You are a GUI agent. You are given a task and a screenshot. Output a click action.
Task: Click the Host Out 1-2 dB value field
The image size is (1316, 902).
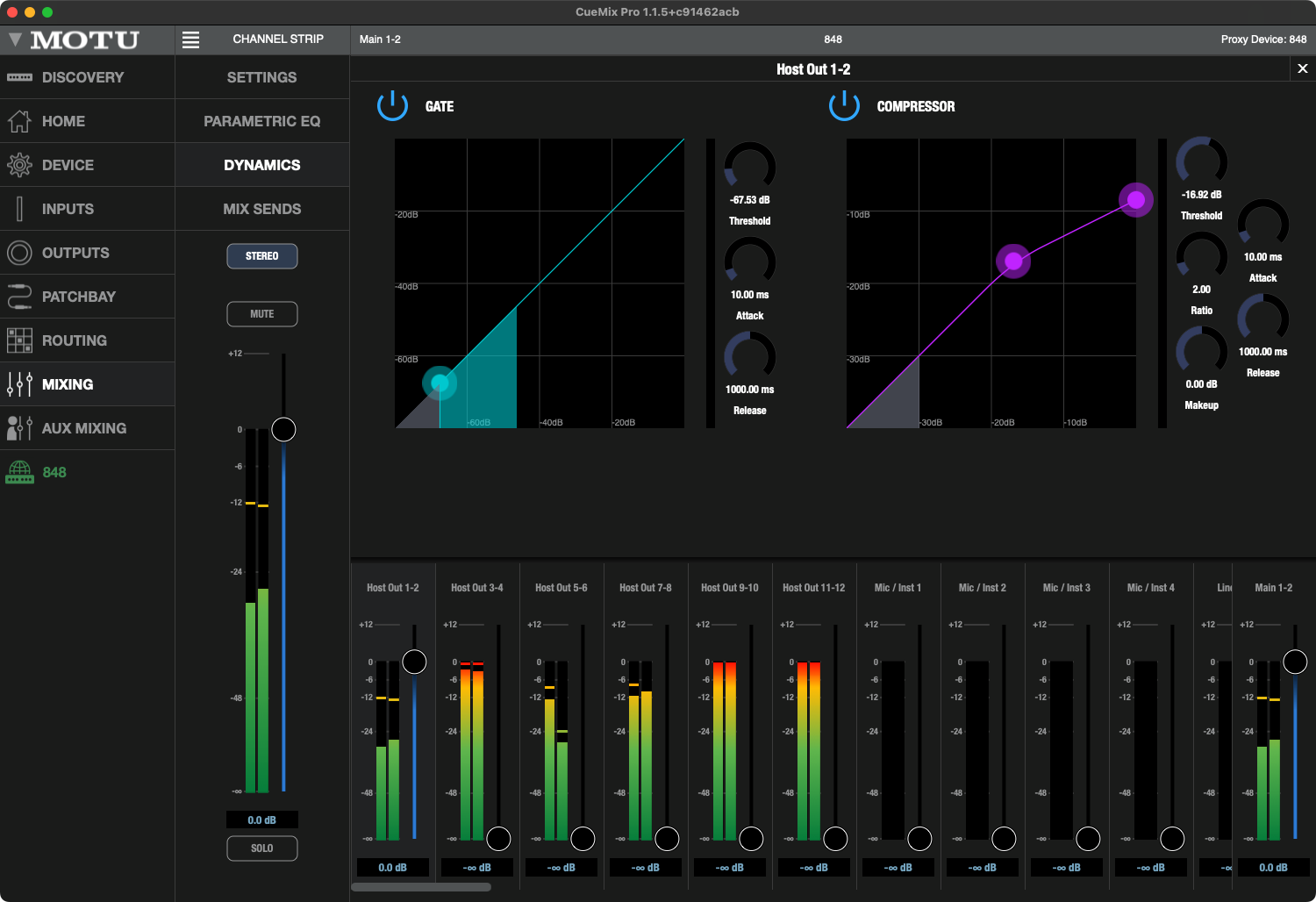(393, 867)
